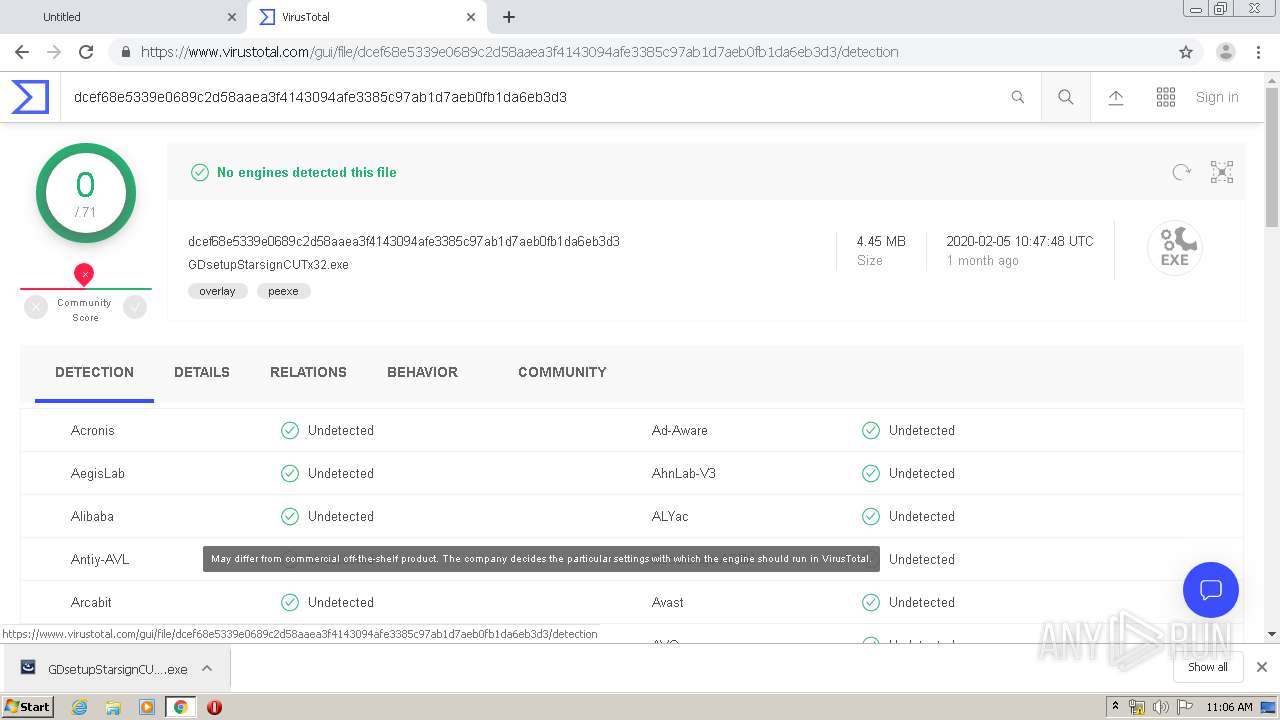1280x720 pixels.
Task: Bookmark this page with star icon
Action: (x=1186, y=52)
